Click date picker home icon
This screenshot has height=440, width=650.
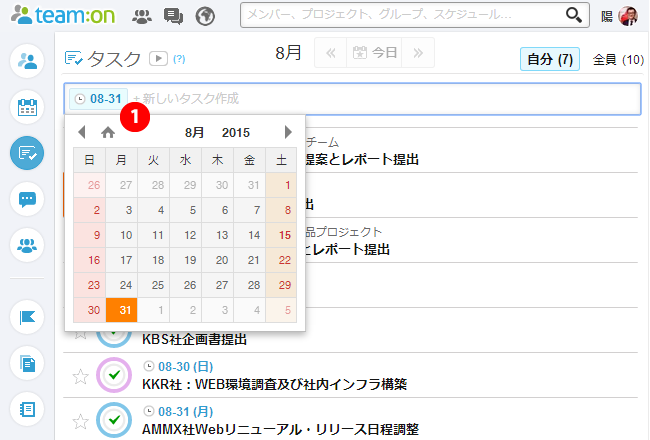point(108,132)
